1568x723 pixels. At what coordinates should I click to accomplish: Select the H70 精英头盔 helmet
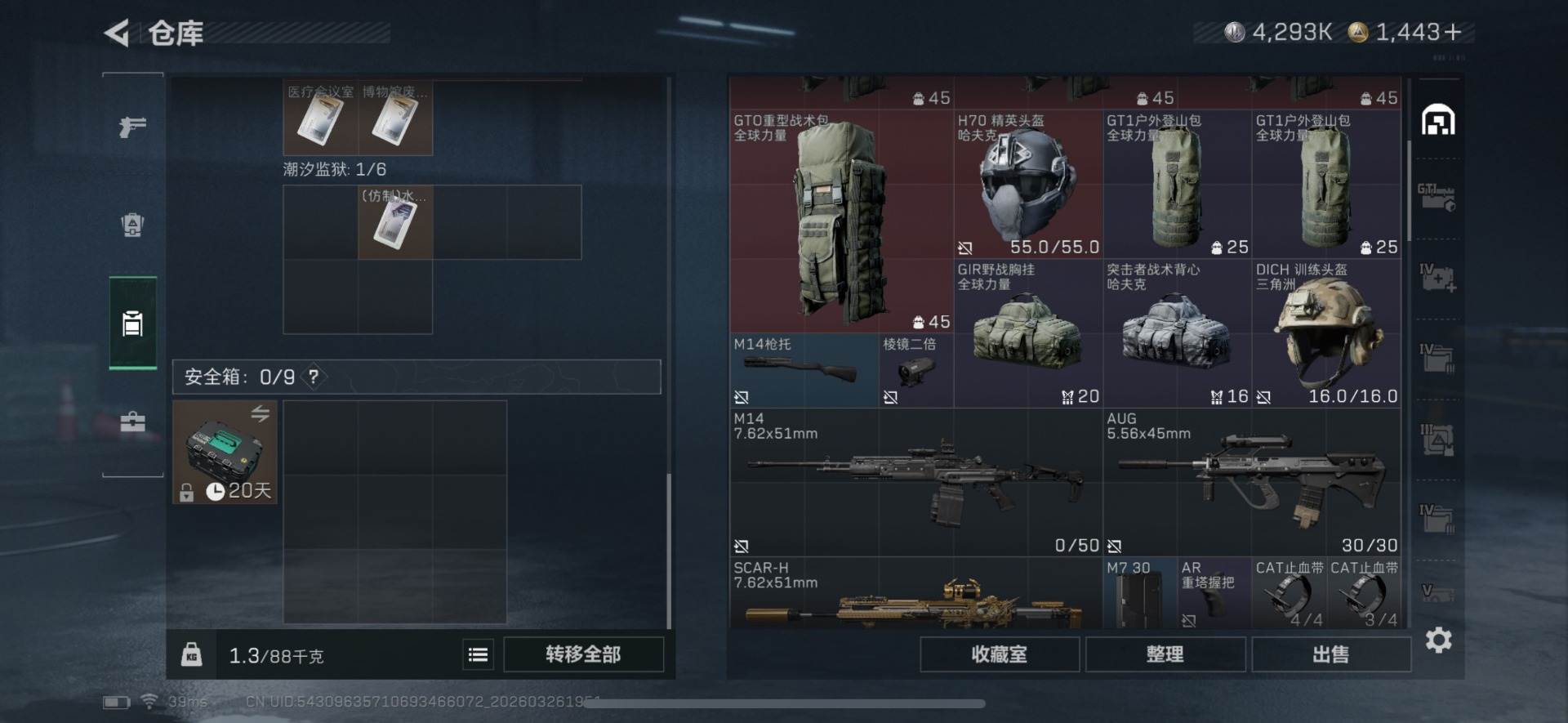[x=1028, y=185]
